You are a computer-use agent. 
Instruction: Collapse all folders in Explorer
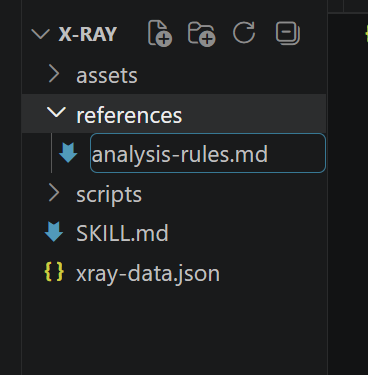[288, 33]
